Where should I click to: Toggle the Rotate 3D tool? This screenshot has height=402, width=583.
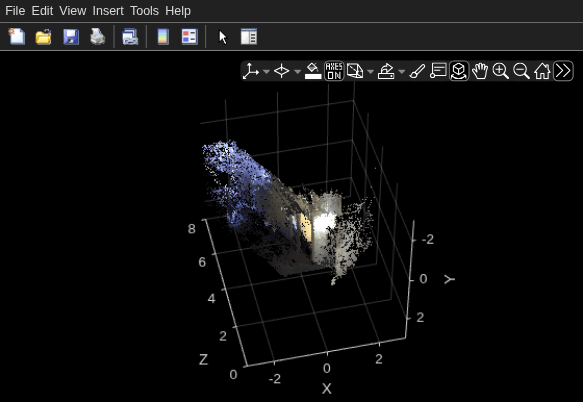(459, 71)
